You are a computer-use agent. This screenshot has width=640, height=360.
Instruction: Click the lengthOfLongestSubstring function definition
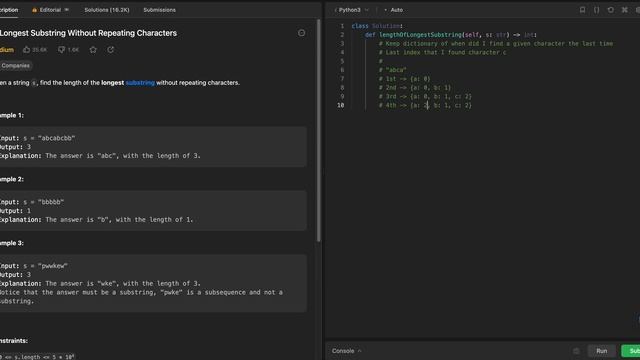tap(451, 35)
